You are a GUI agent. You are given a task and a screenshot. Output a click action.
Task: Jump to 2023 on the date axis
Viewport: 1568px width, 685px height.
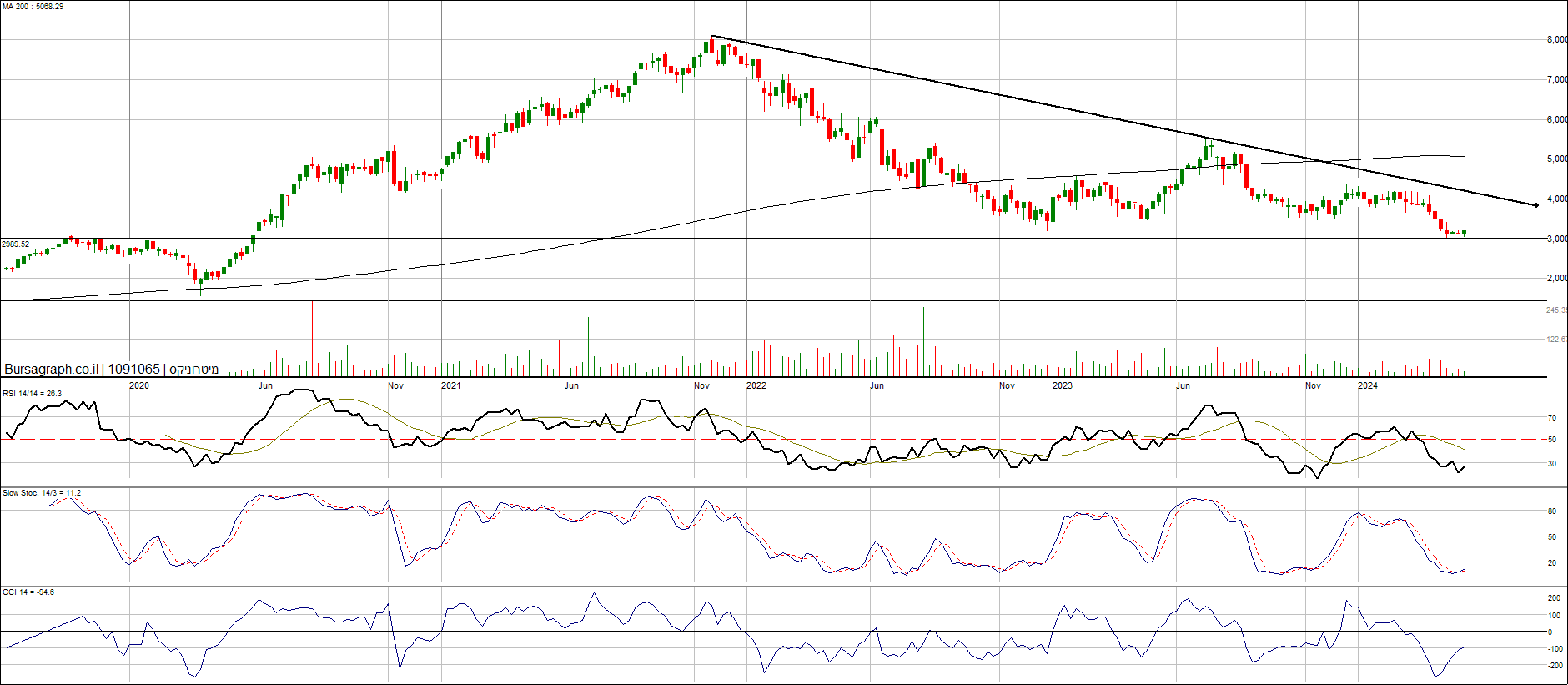[1063, 385]
